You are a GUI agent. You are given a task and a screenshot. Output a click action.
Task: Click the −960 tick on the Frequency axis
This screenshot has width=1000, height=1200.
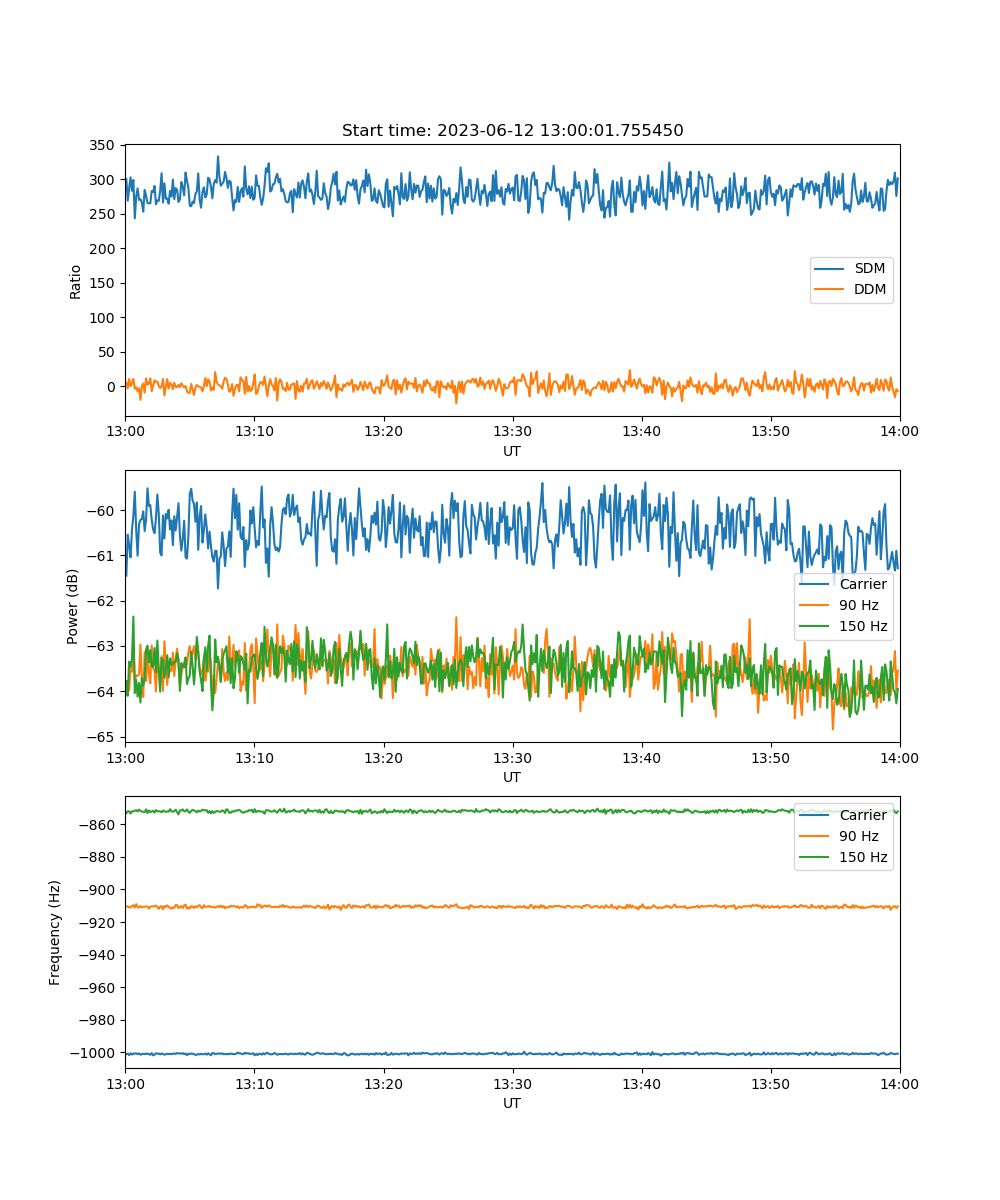98,988
